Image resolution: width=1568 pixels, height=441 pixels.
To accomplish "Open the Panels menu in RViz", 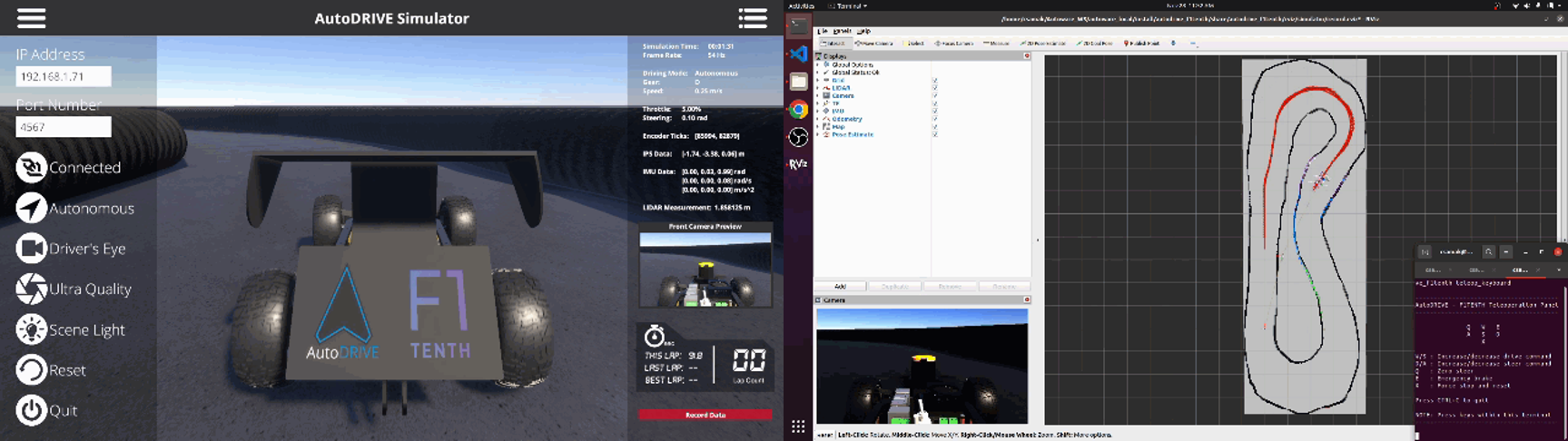I will [842, 31].
